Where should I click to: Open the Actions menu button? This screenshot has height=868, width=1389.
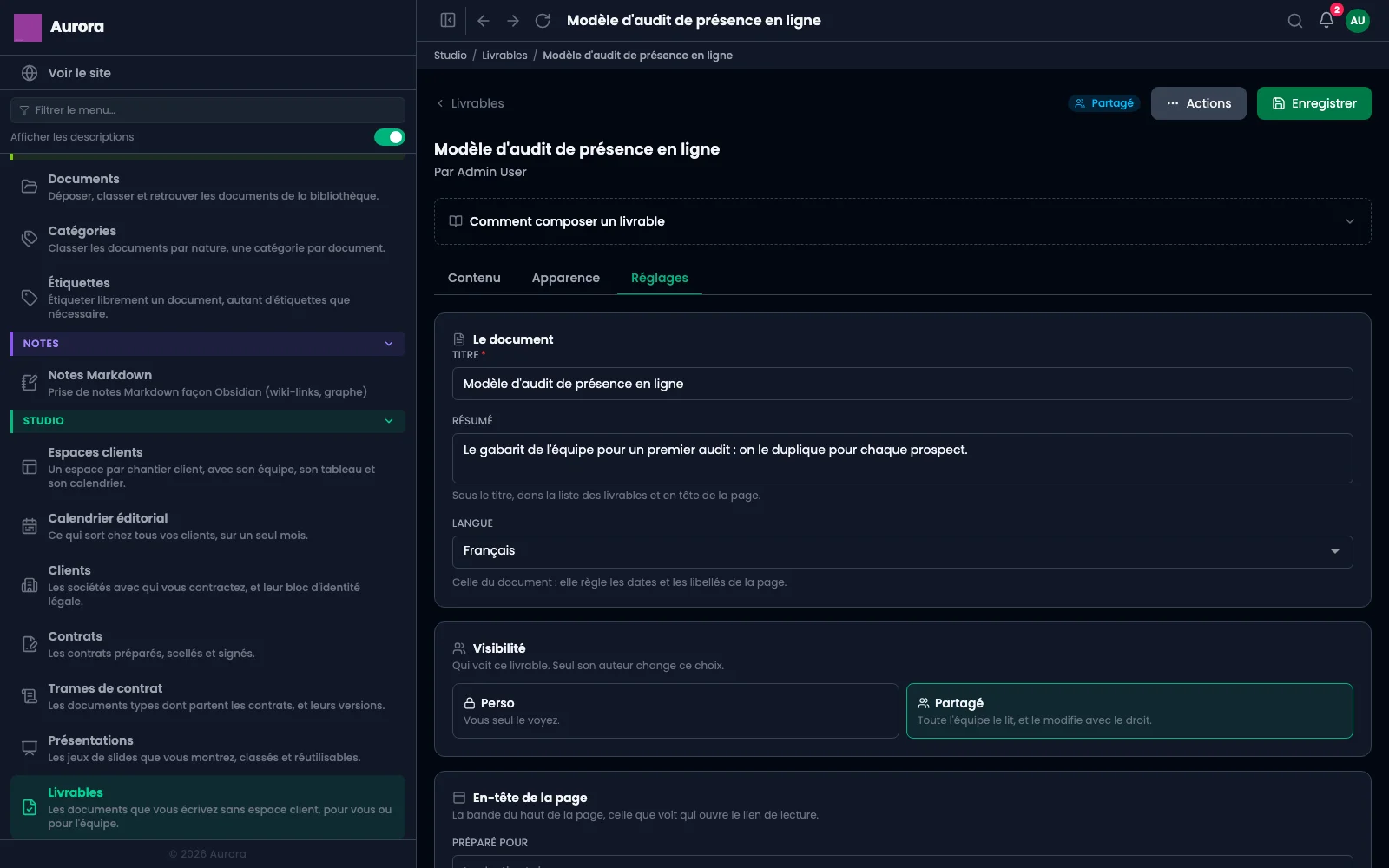point(1199,103)
